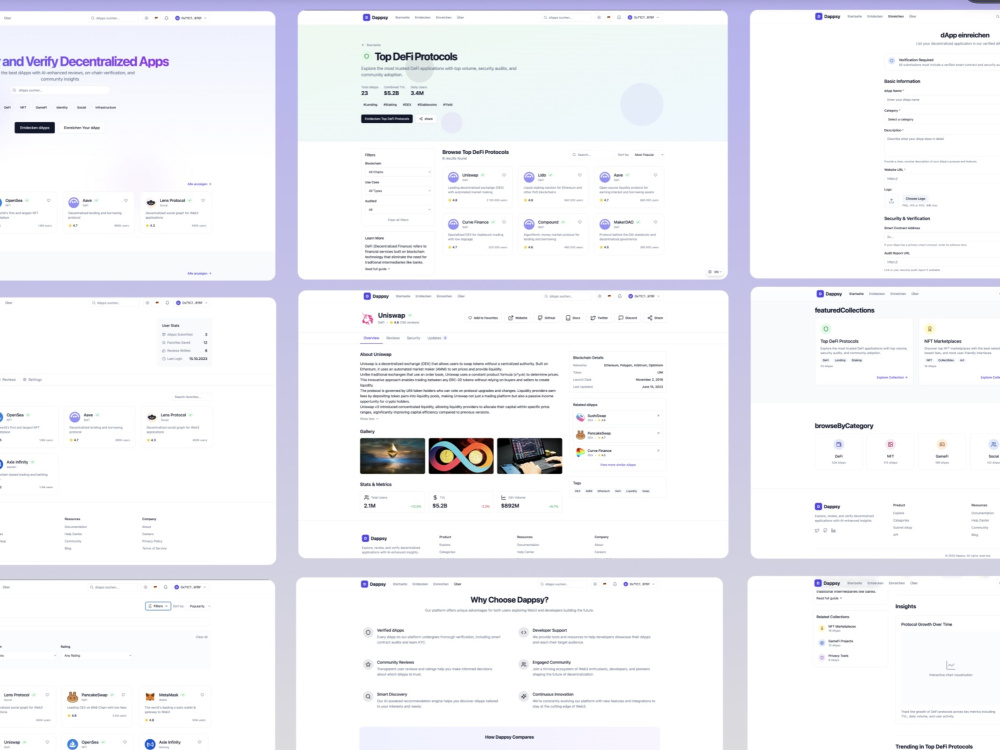Image resolution: width=1000 pixels, height=750 pixels.
Task: Open Security tab on Uniswap page
Action: click(413, 338)
